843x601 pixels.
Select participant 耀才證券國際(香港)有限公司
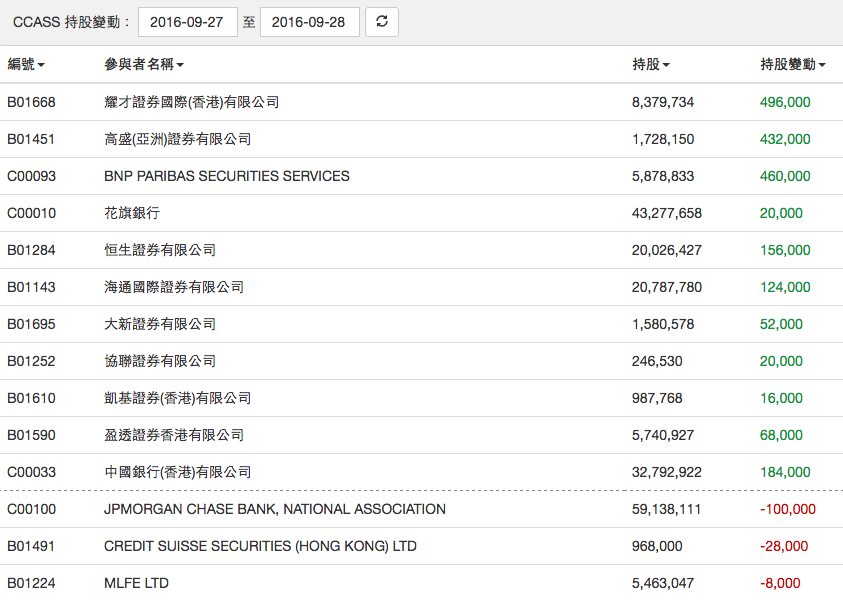coord(191,102)
